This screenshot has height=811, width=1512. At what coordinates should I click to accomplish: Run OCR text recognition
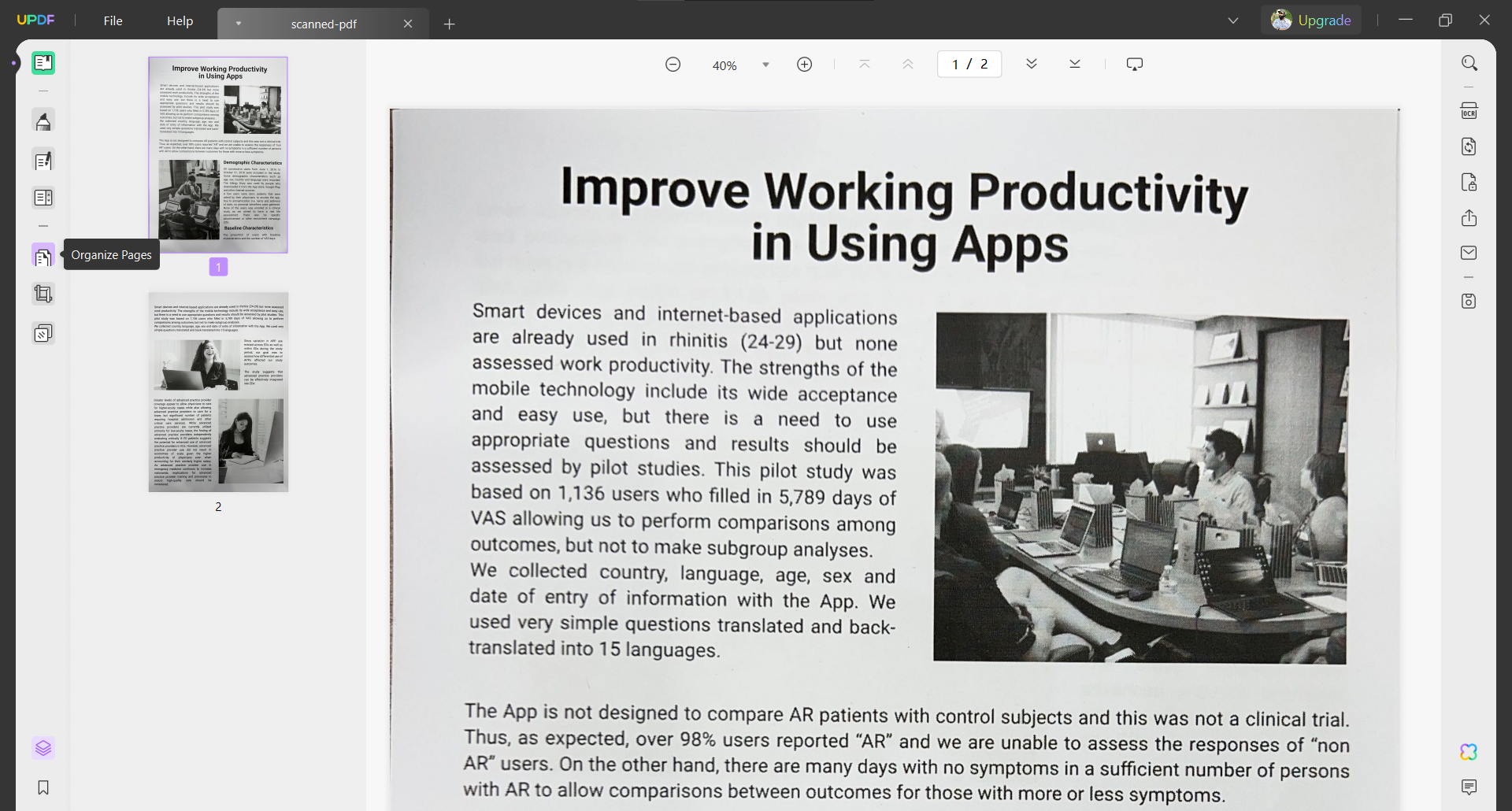click(1469, 110)
